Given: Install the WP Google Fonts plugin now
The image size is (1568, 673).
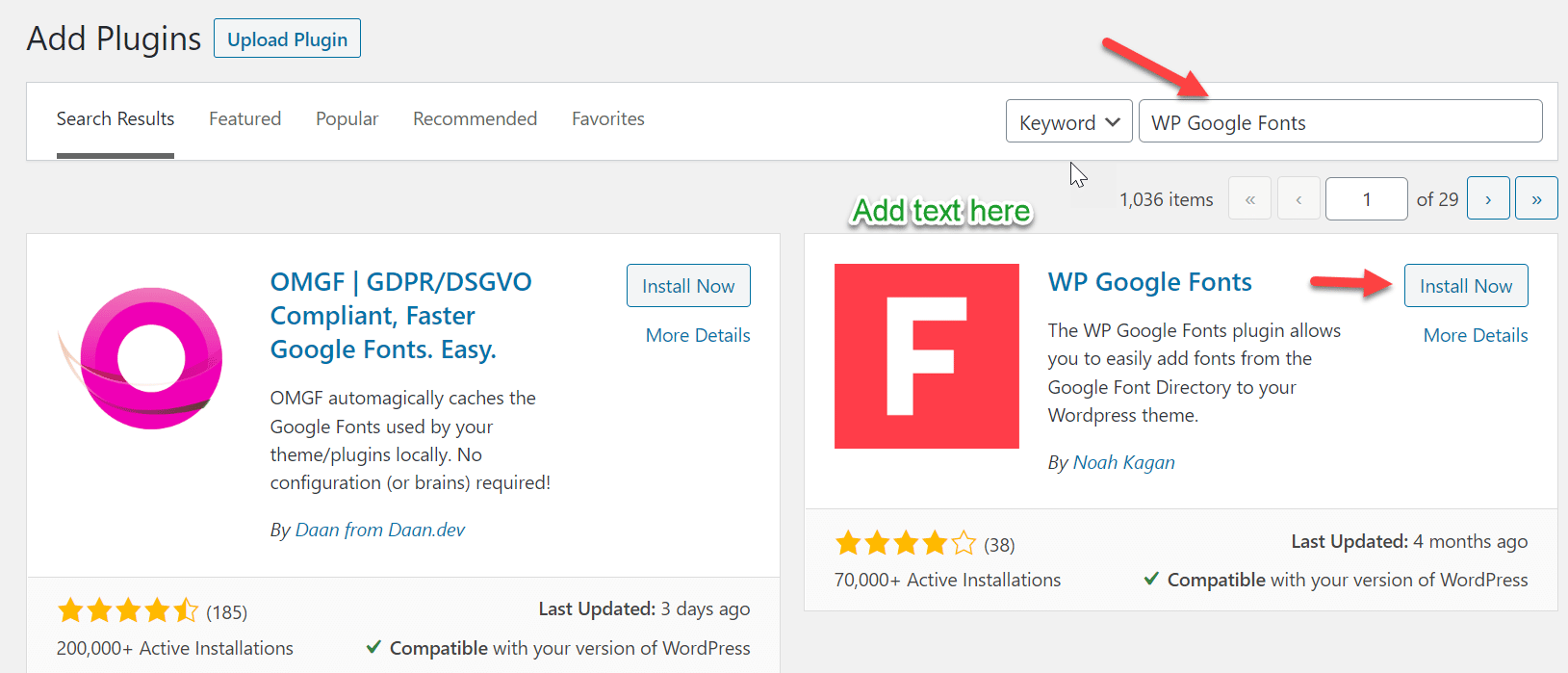Looking at the screenshot, I should pyautogui.click(x=1466, y=286).
